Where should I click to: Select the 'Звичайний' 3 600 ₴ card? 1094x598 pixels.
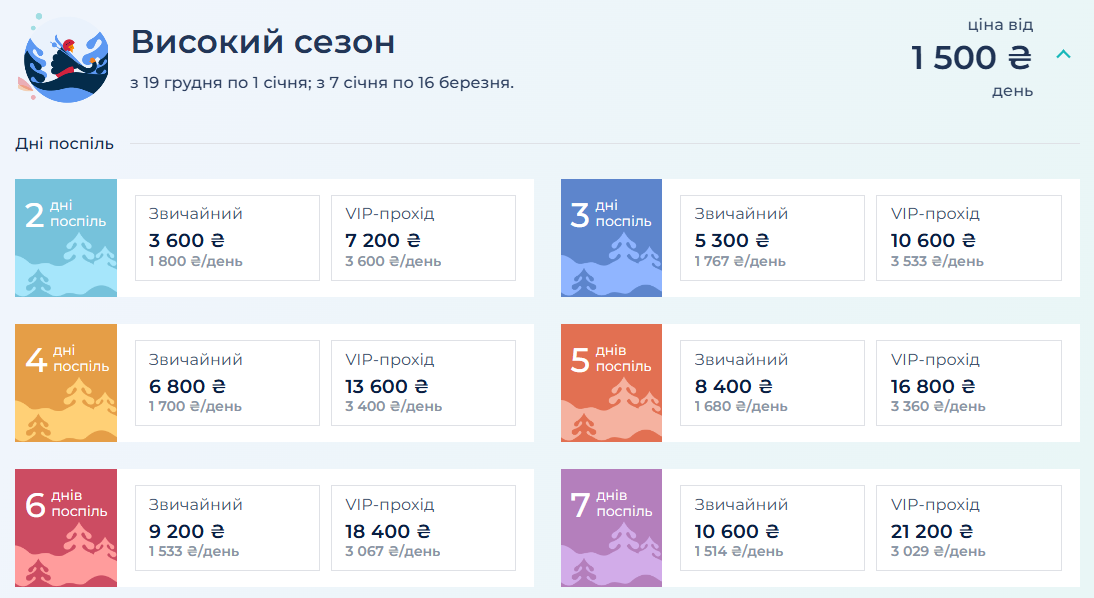click(x=227, y=238)
